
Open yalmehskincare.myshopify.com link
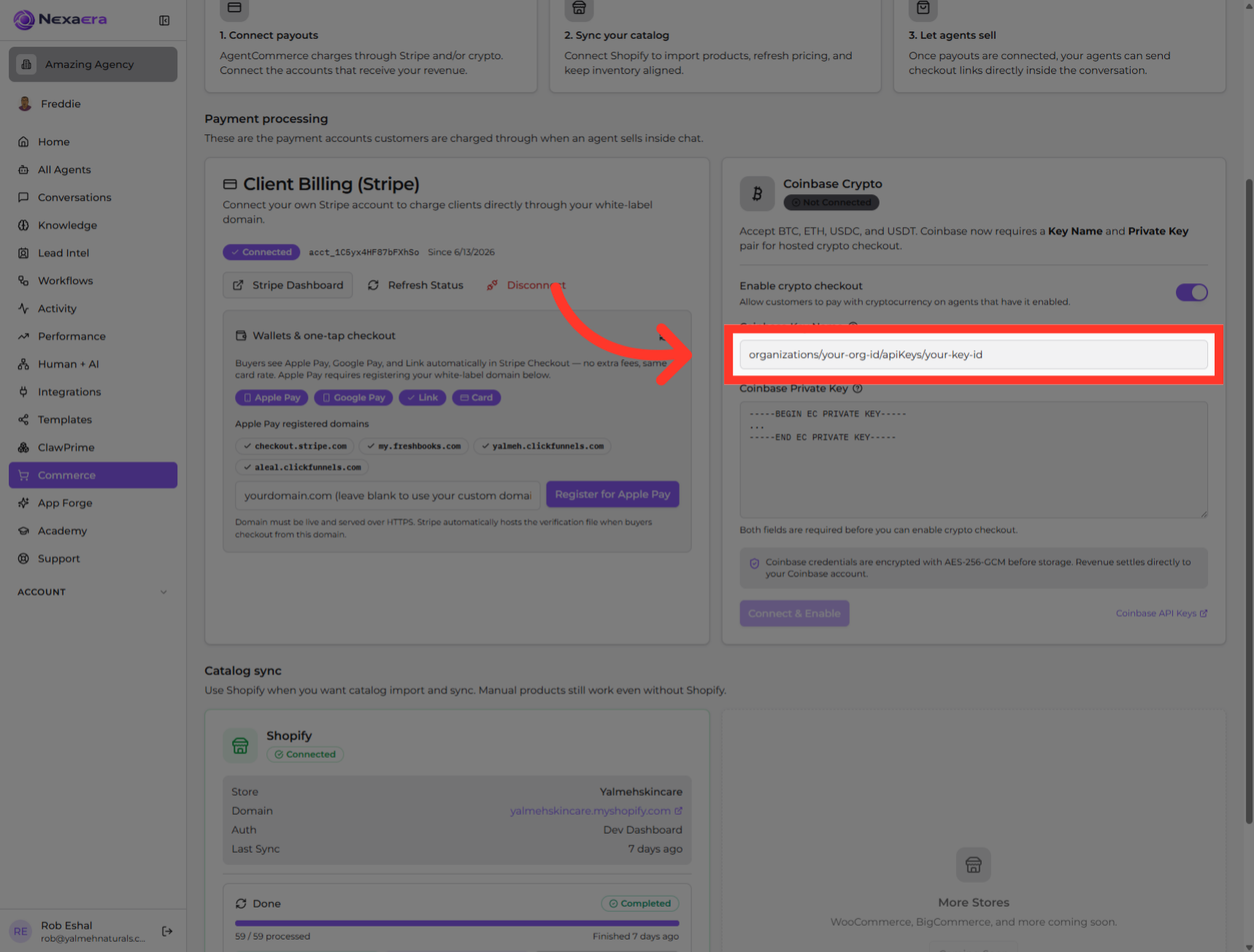[x=596, y=810]
